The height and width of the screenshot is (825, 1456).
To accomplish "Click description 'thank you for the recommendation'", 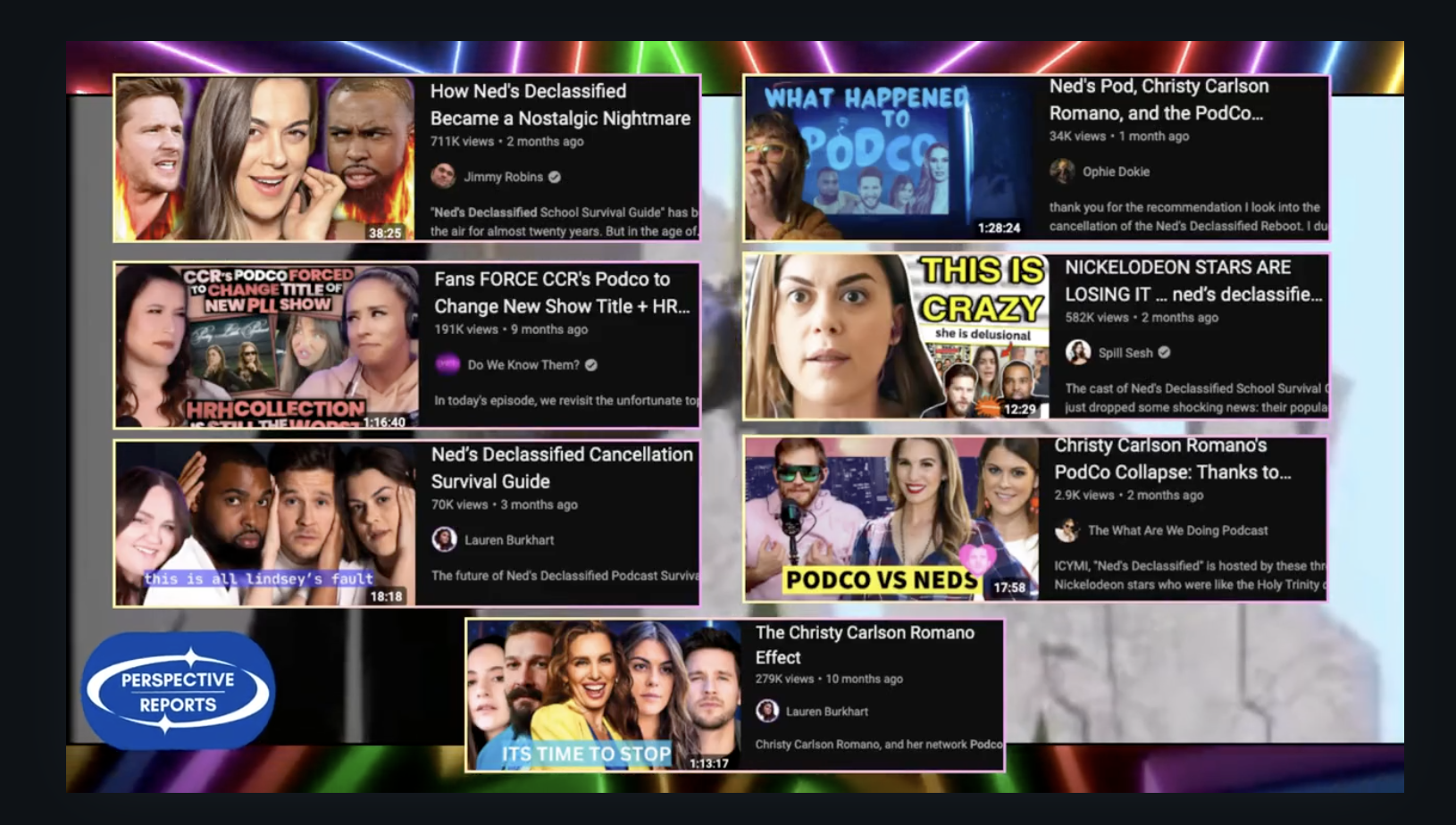I will [x=1188, y=216].
